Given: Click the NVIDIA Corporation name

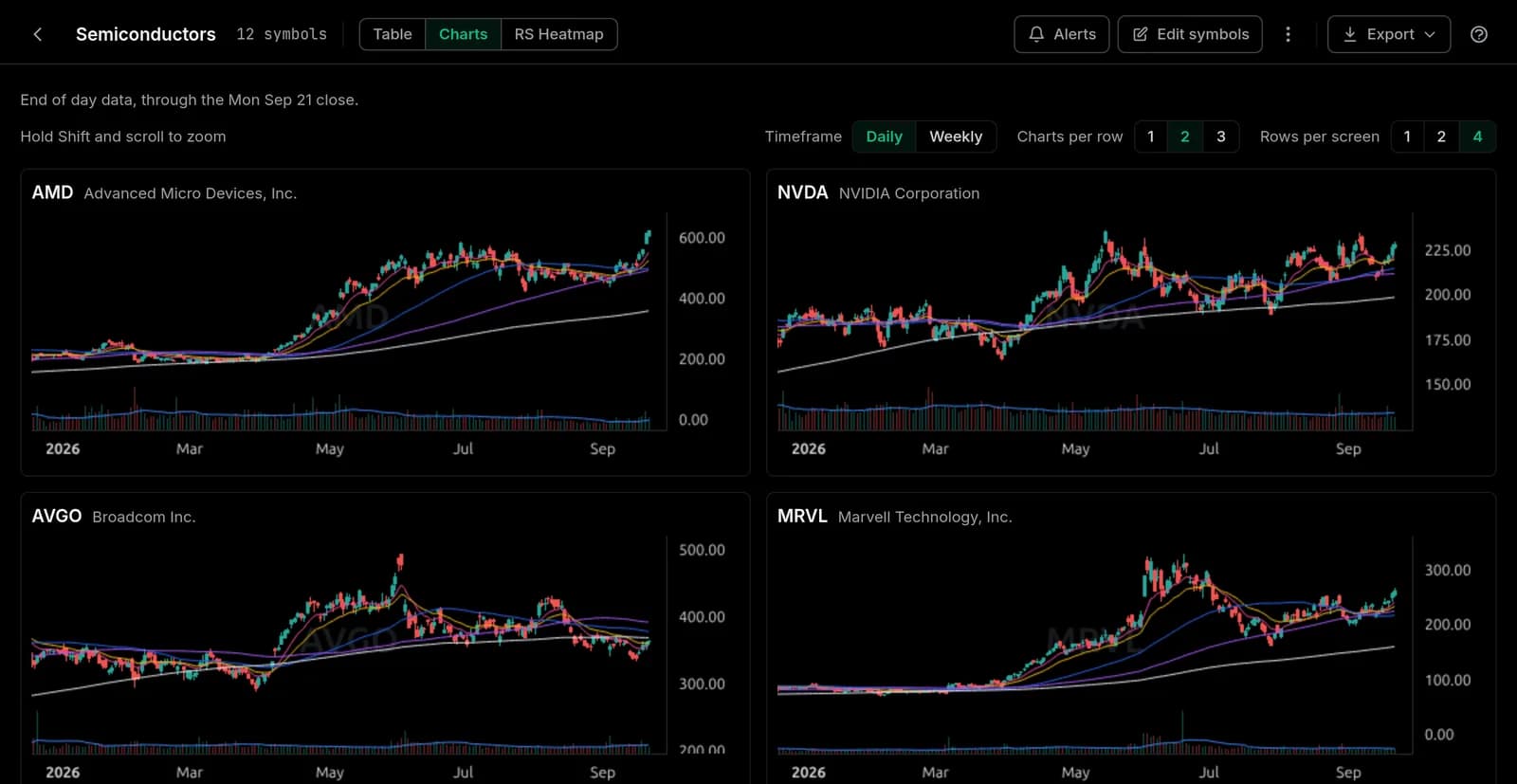Looking at the screenshot, I should tap(909, 193).
